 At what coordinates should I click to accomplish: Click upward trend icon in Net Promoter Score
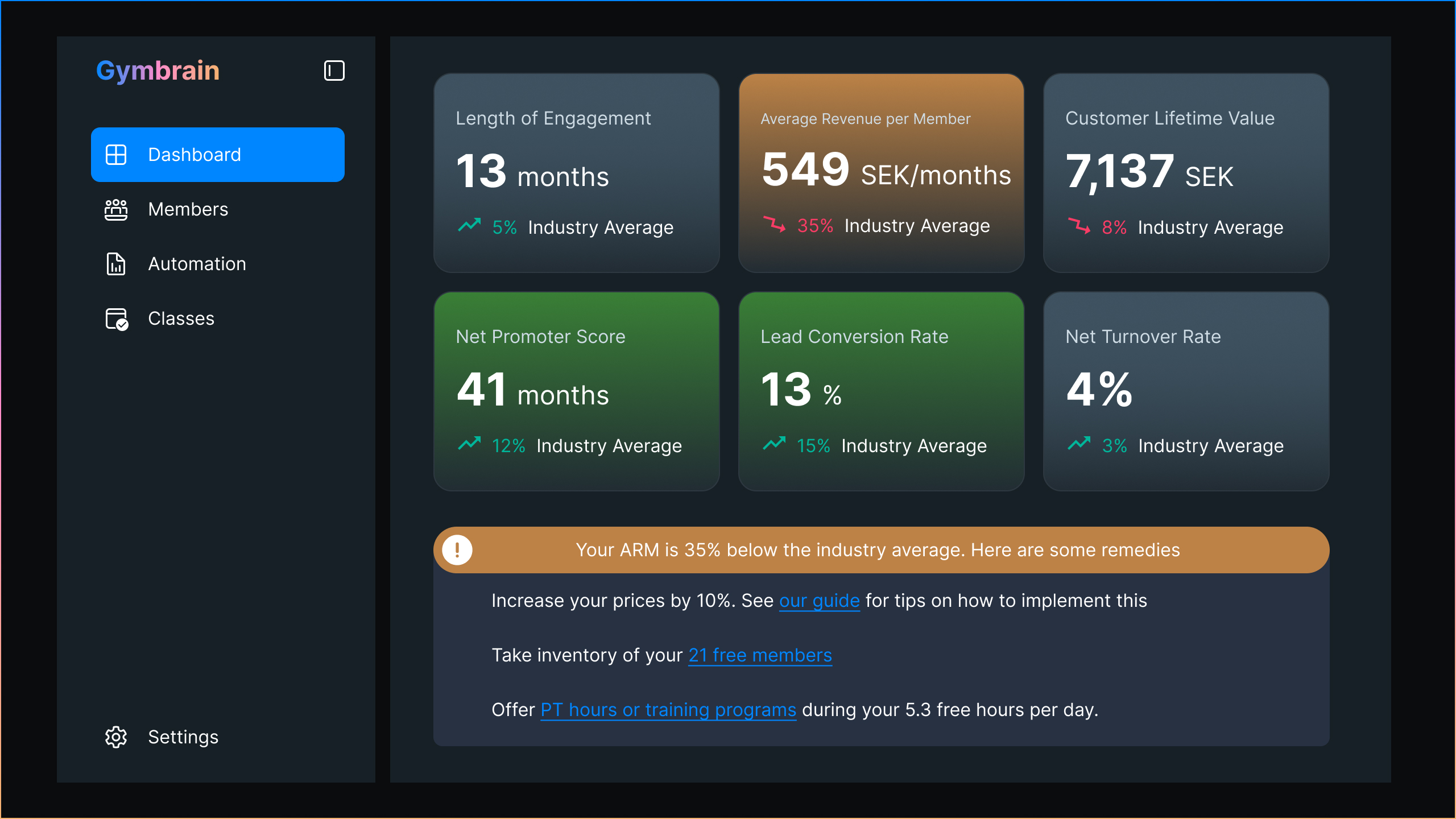[x=470, y=444]
